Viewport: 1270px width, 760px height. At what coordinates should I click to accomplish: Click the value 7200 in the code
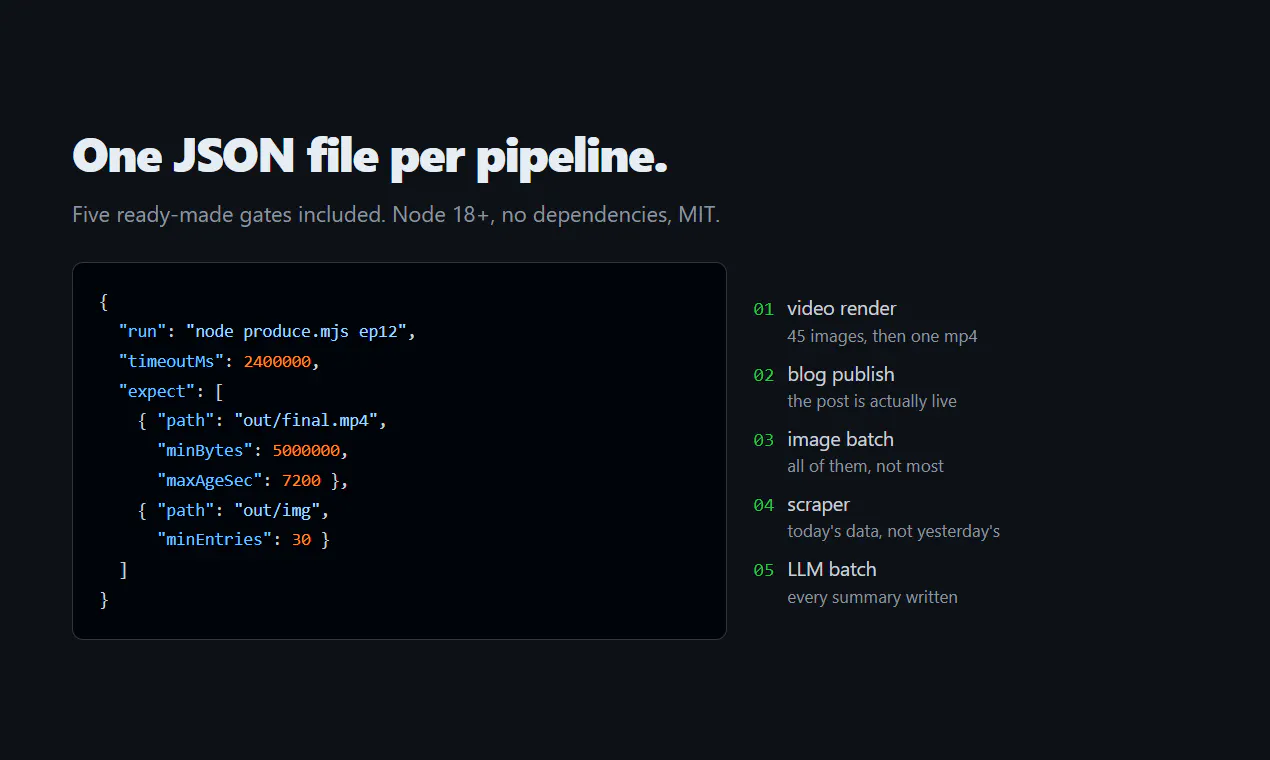pyautogui.click(x=301, y=481)
